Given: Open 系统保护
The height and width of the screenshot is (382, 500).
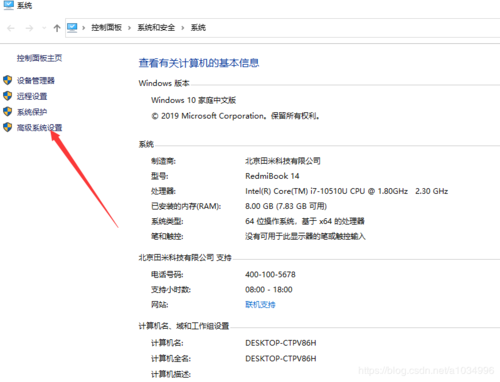Looking at the screenshot, I should pyautogui.click(x=32, y=112).
